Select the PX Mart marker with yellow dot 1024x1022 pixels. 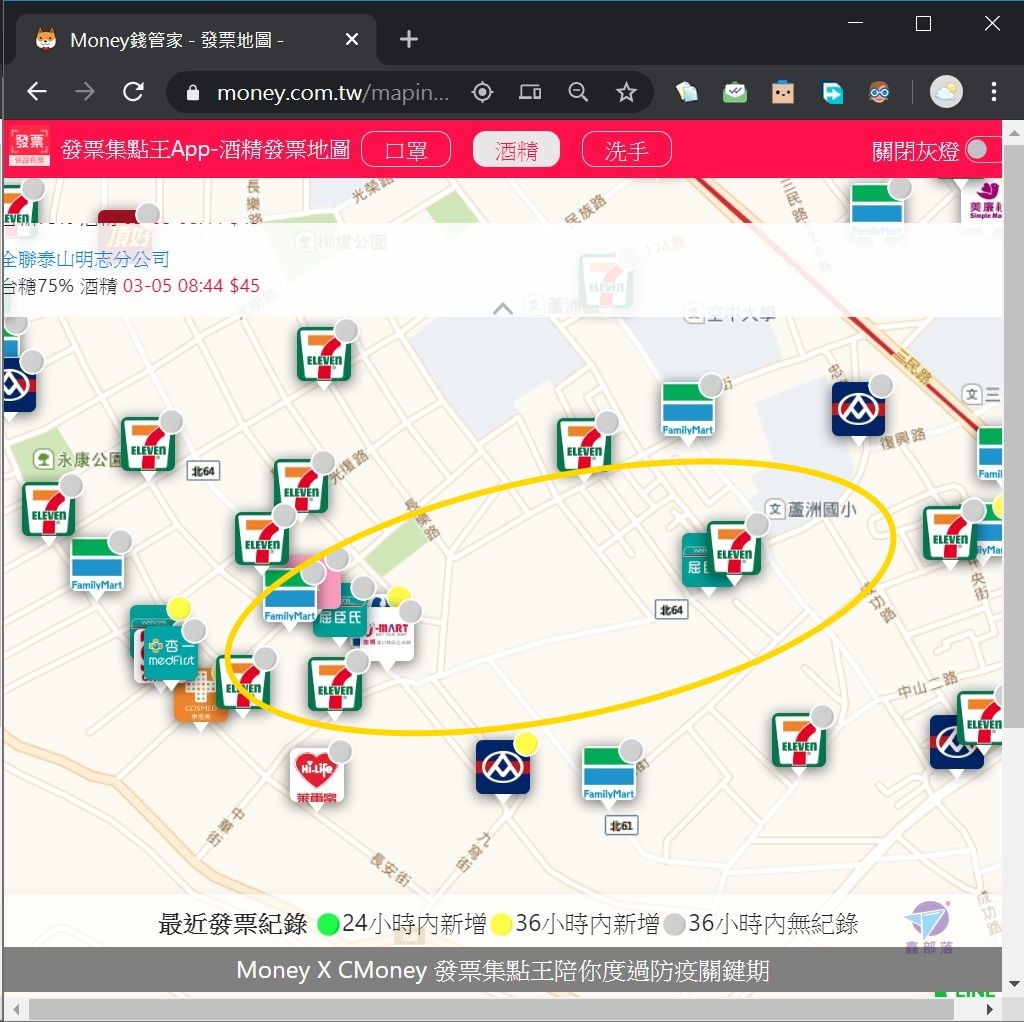[502, 769]
